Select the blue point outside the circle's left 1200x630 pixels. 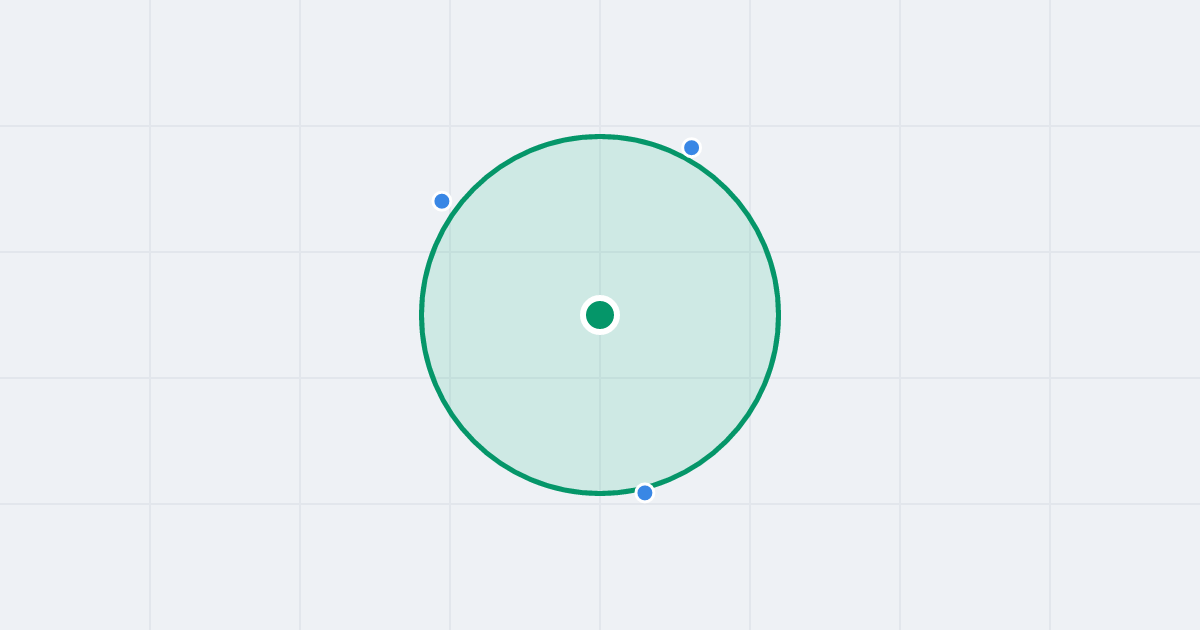pos(442,201)
